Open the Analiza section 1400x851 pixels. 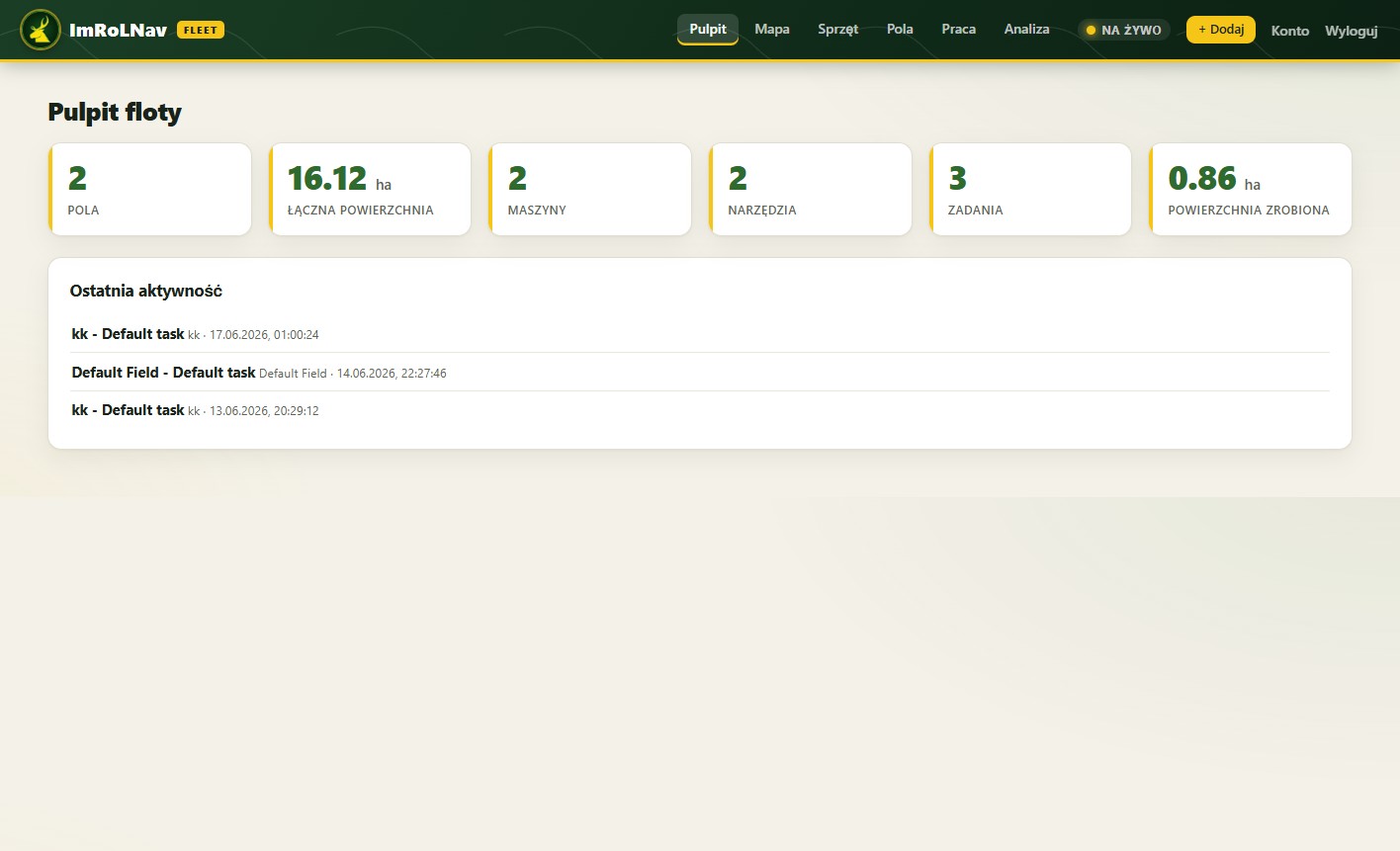[x=1027, y=30]
